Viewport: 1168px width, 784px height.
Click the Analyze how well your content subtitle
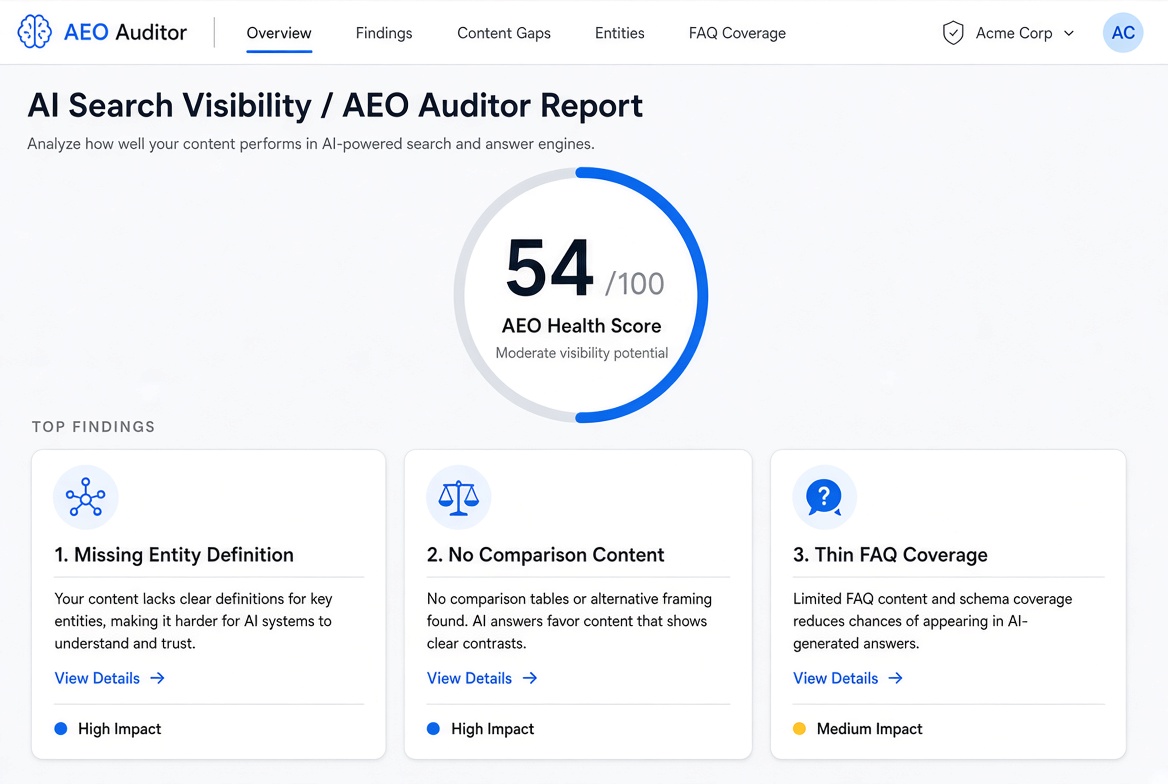(311, 144)
